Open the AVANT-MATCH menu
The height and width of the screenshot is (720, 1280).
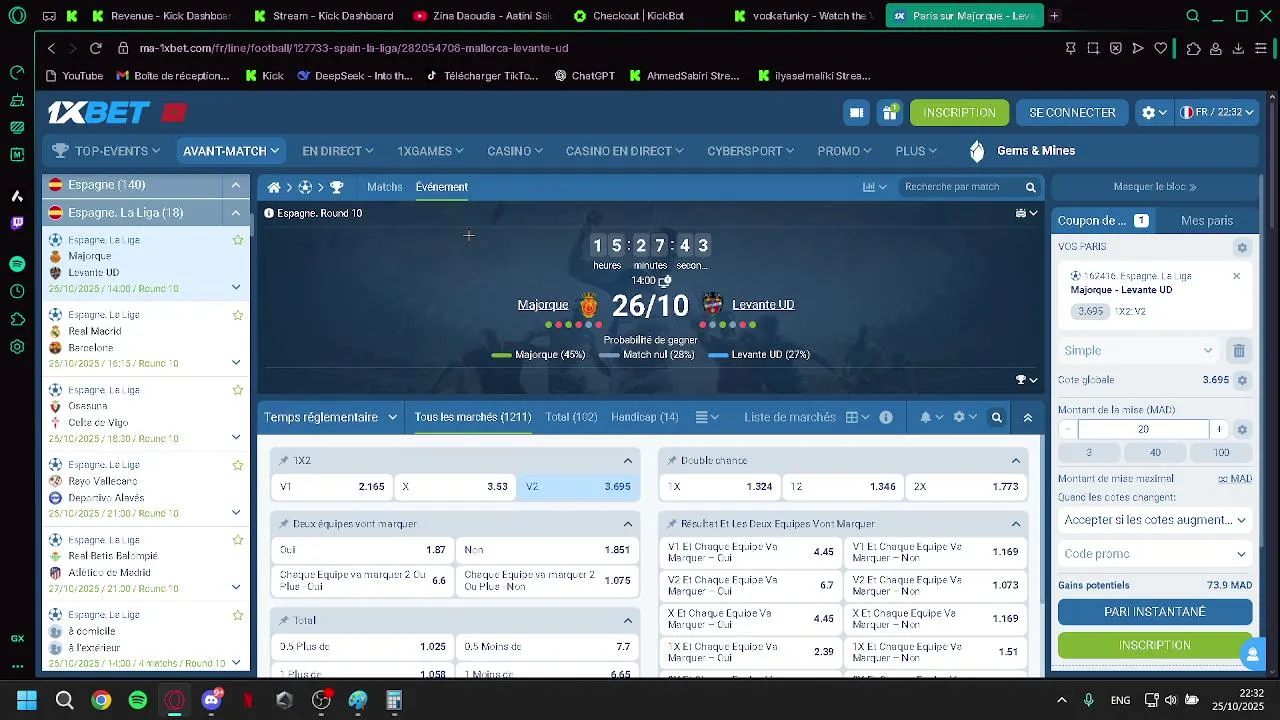231,151
